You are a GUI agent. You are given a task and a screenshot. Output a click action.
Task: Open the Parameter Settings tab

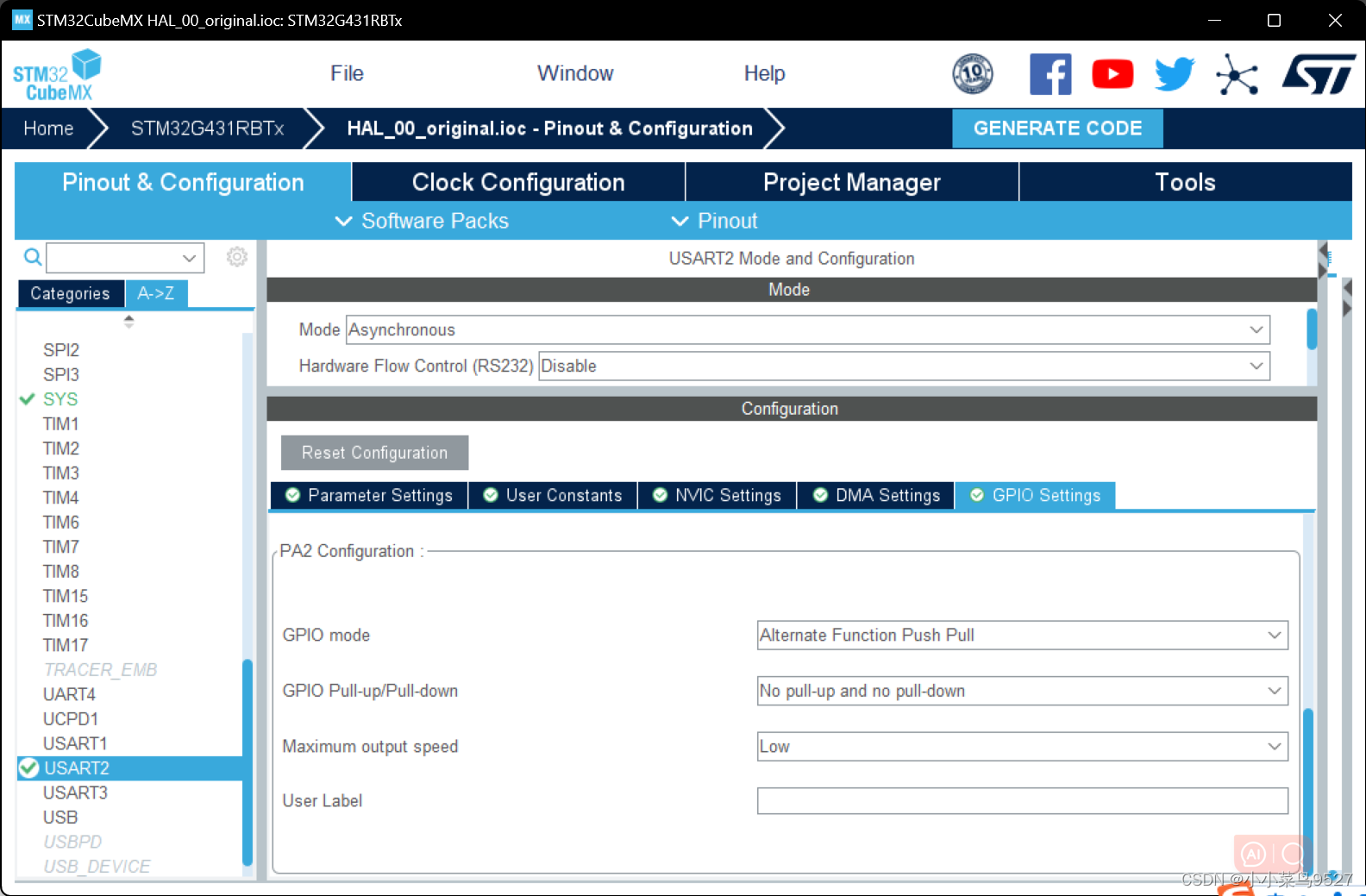(x=369, y=495)
